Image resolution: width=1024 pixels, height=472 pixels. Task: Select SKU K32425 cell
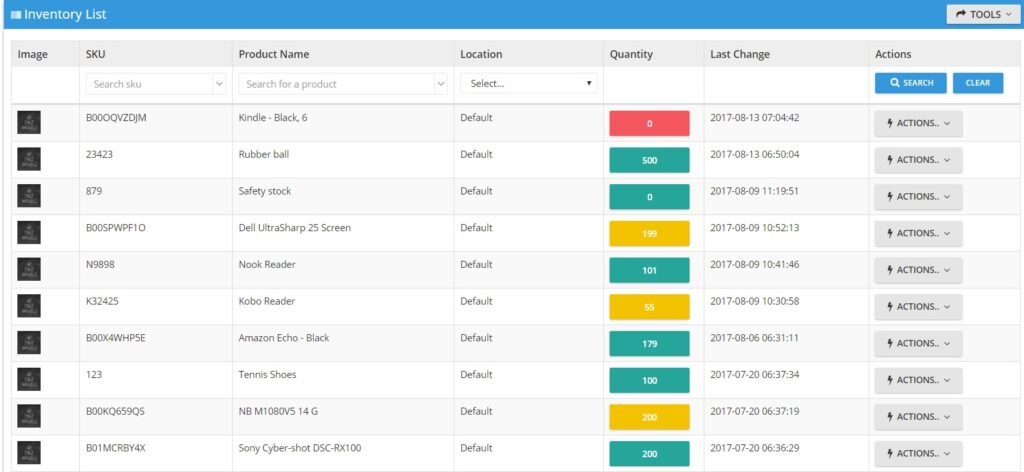pyautogui.click(x=102, y=301)
